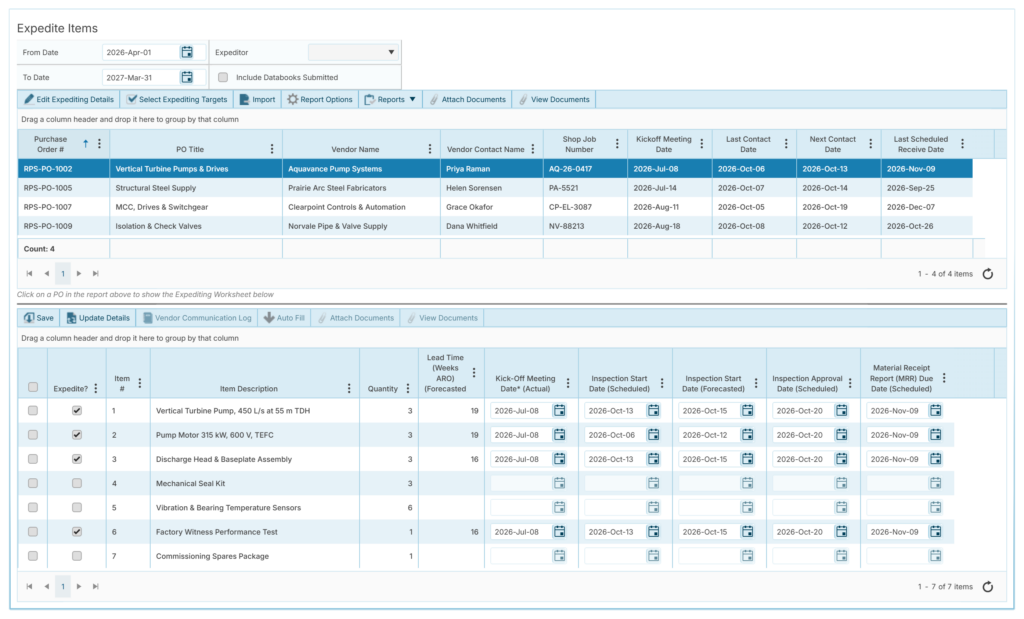The image size is (1024, 619).
Task: Click Update Details button
Action: (x=98, y=318)
